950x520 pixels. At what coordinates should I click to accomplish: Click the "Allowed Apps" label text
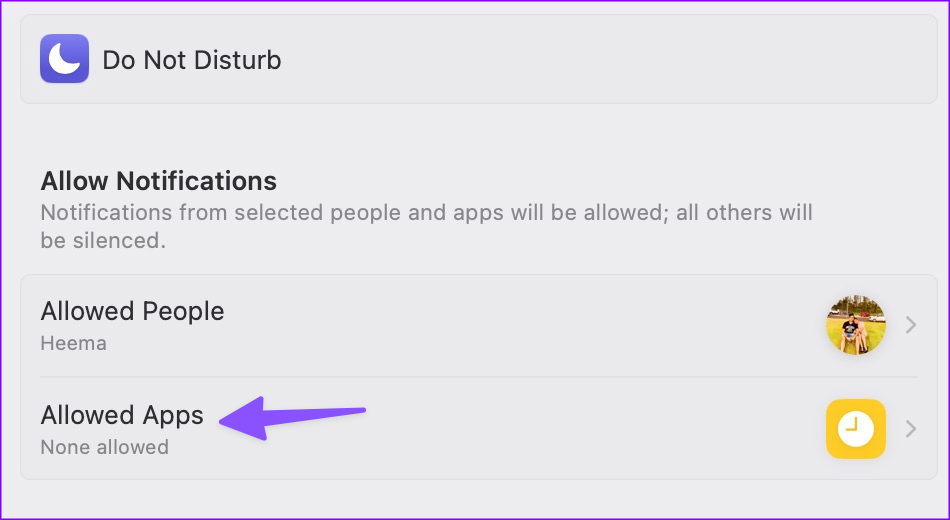coord(122,415)
